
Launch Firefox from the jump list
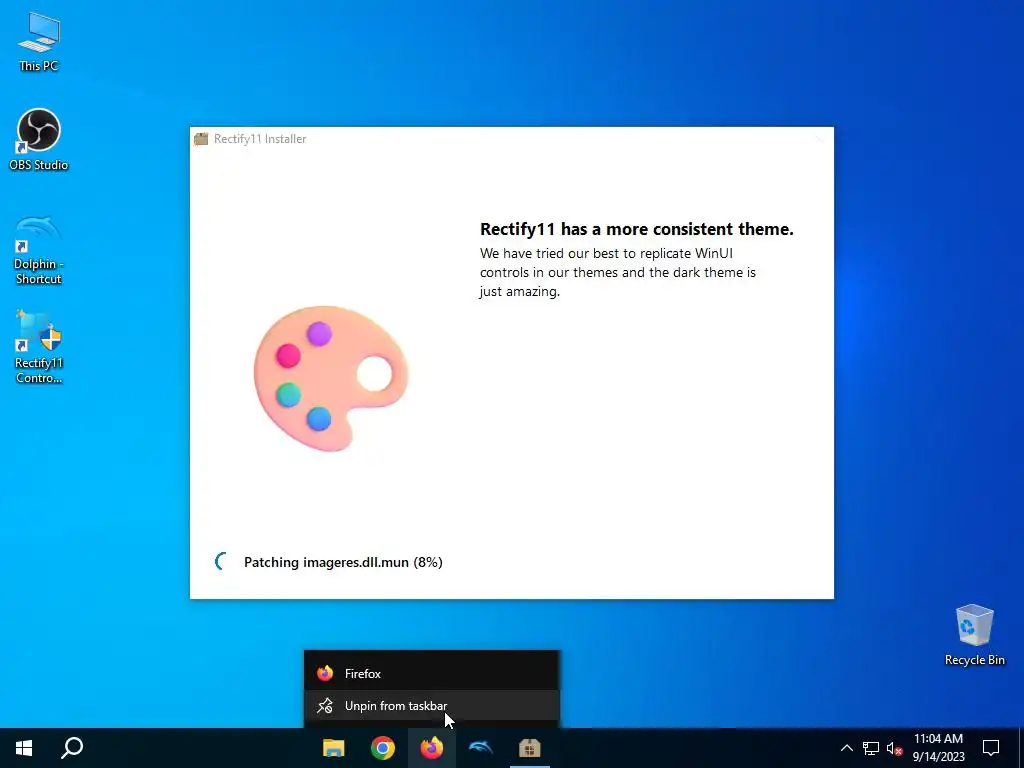coord(432,673)
